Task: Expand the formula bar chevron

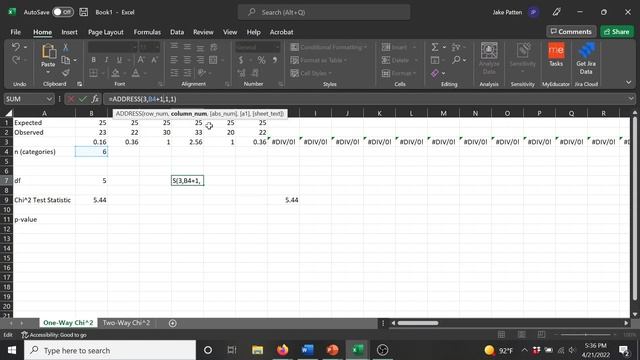Action: coord(631,99)
